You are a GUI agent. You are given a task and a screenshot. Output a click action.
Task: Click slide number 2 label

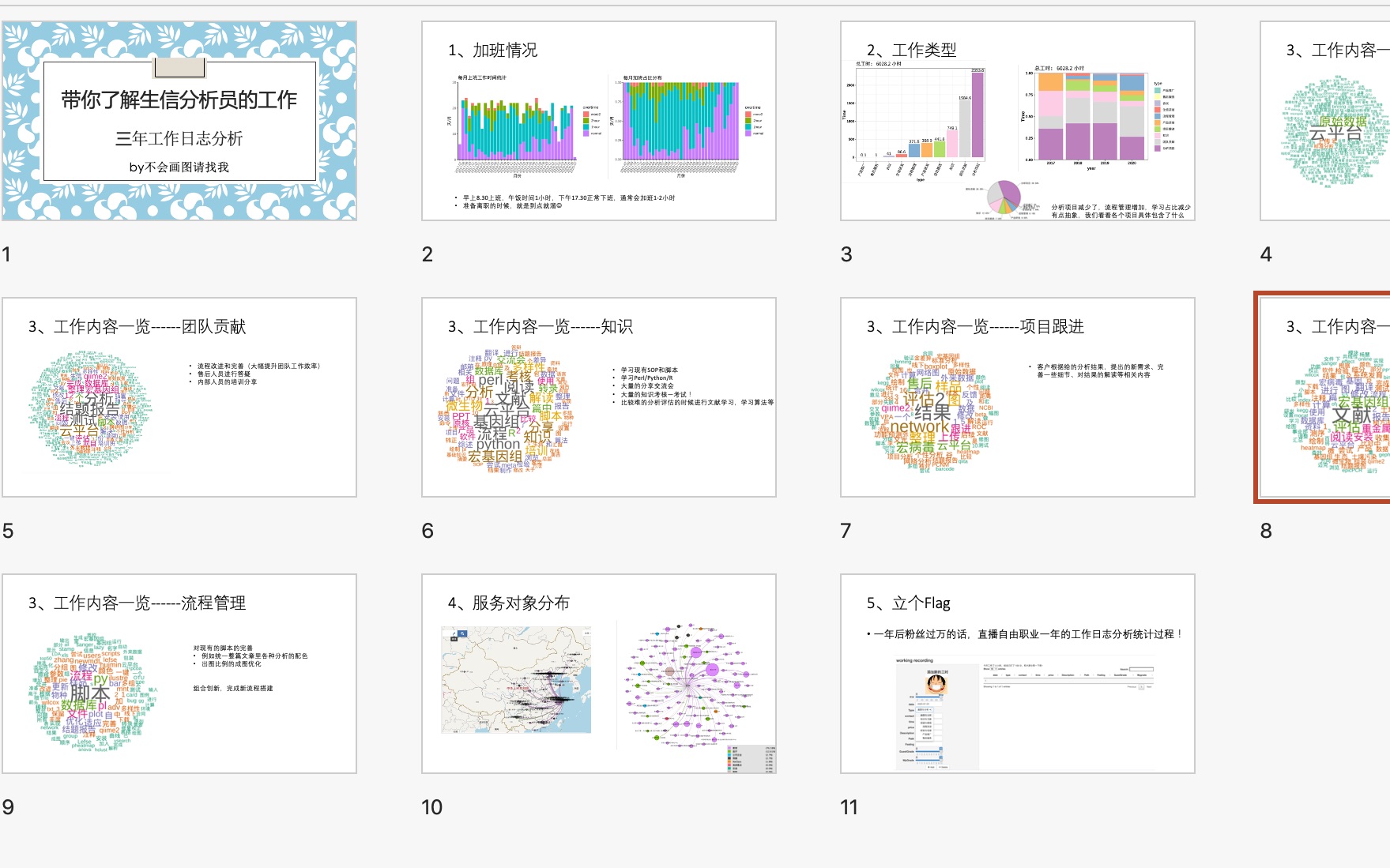[x=428, y=254]
